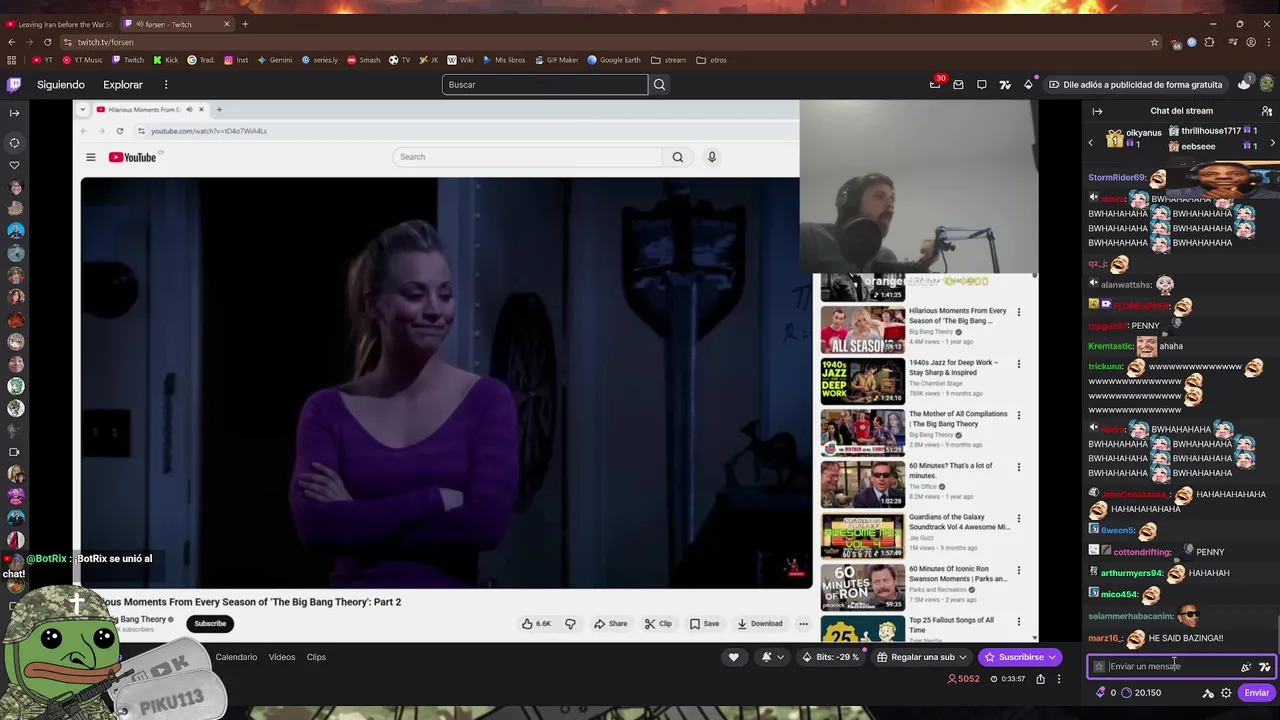Focus the Buscar search field
The height and width of the screenshot is (720, 1280).
pyautogui.click(x=545, y=85)
